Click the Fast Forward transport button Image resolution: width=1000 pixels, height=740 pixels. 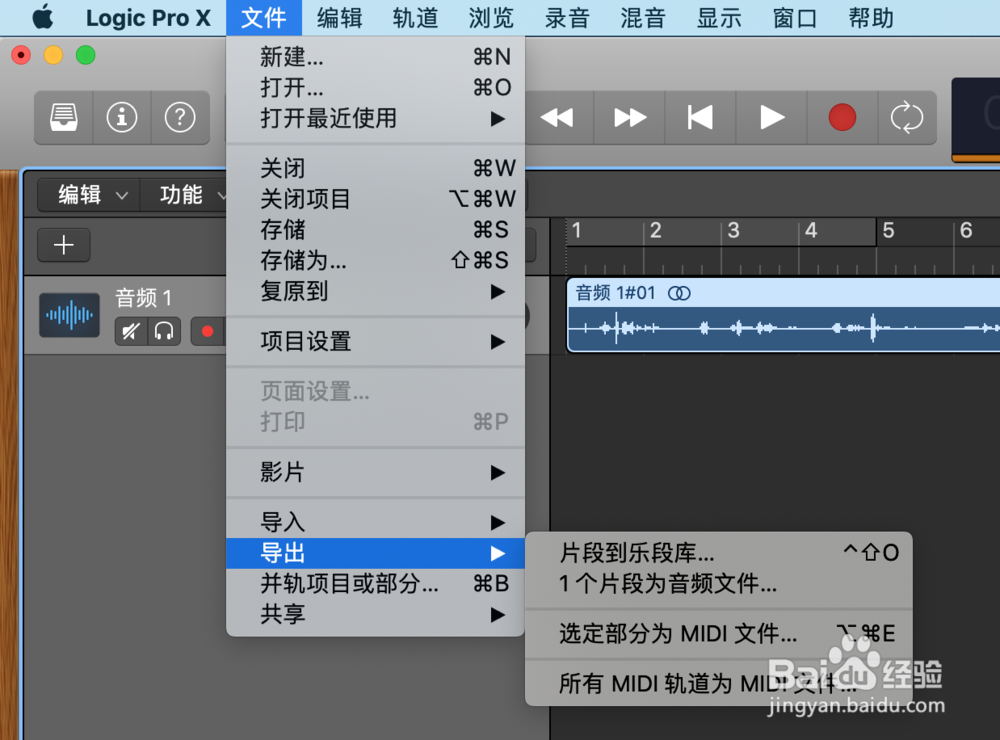tap(629, 117)
